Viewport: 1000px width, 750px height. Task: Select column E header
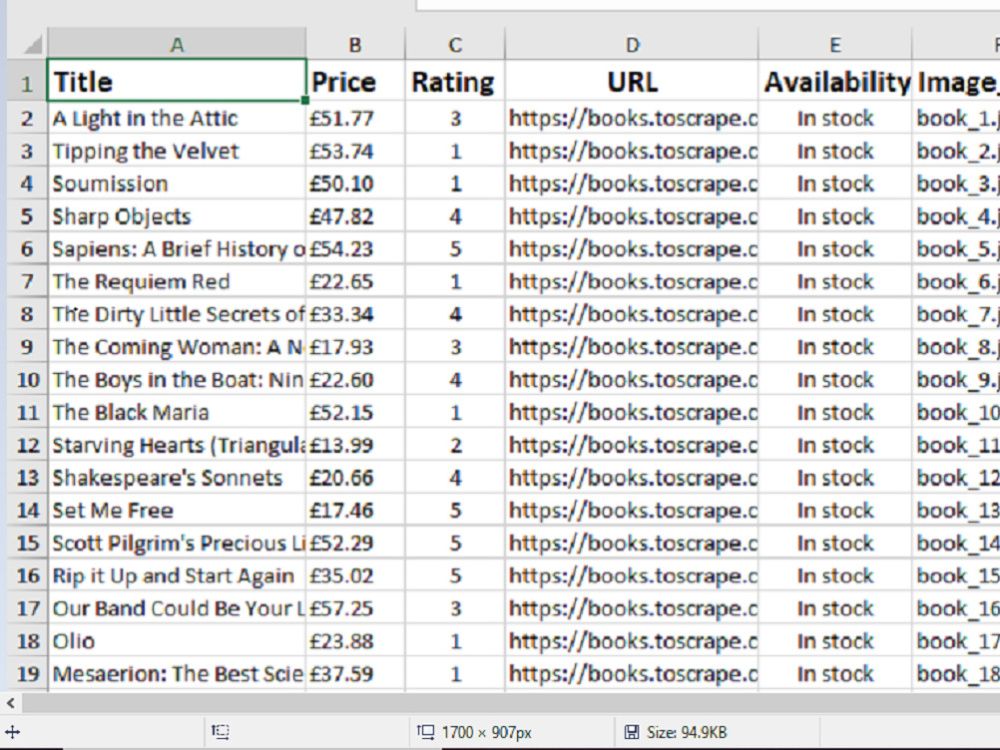coord(835,45)
